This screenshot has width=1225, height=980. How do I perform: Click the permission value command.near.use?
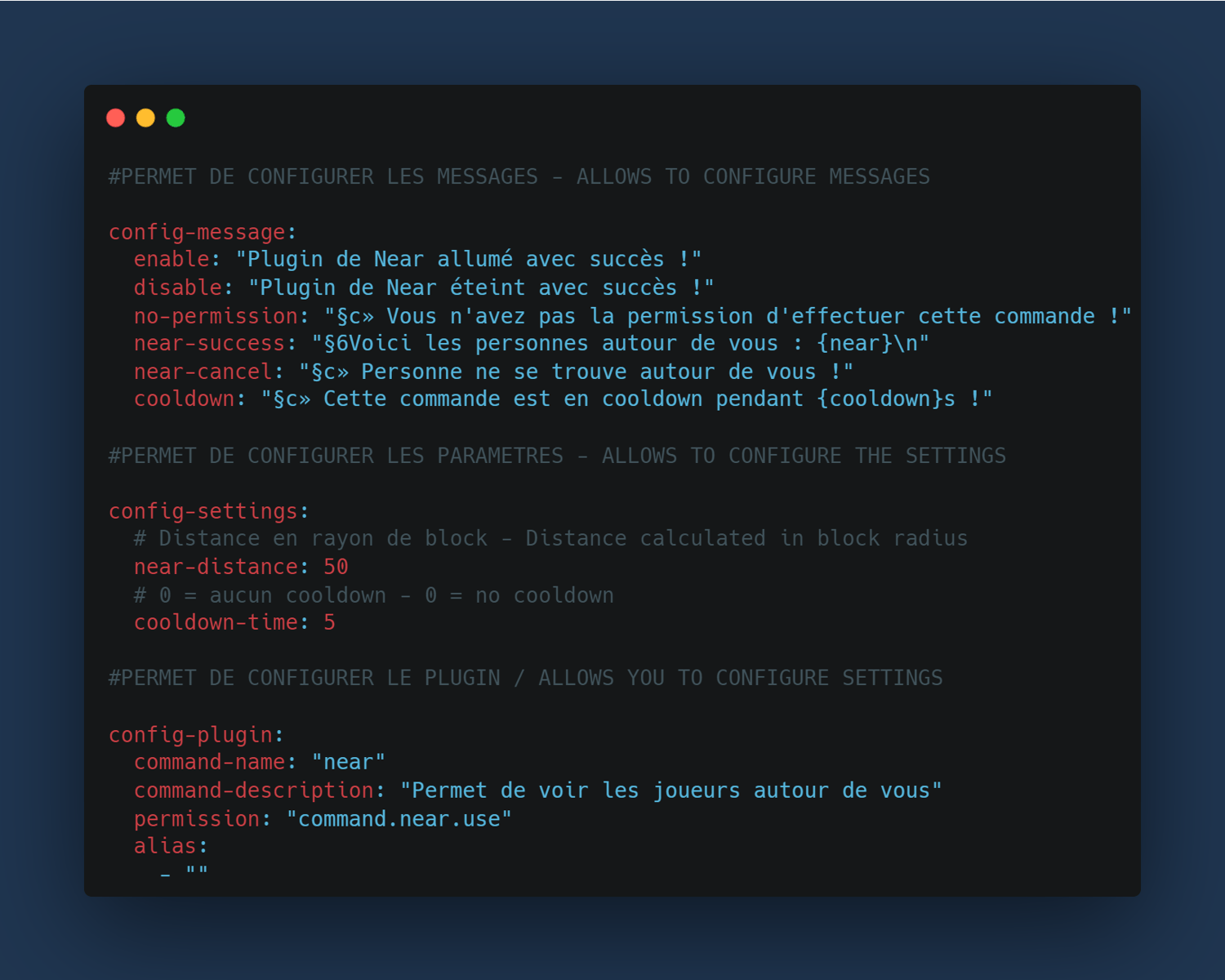[399, 819]
